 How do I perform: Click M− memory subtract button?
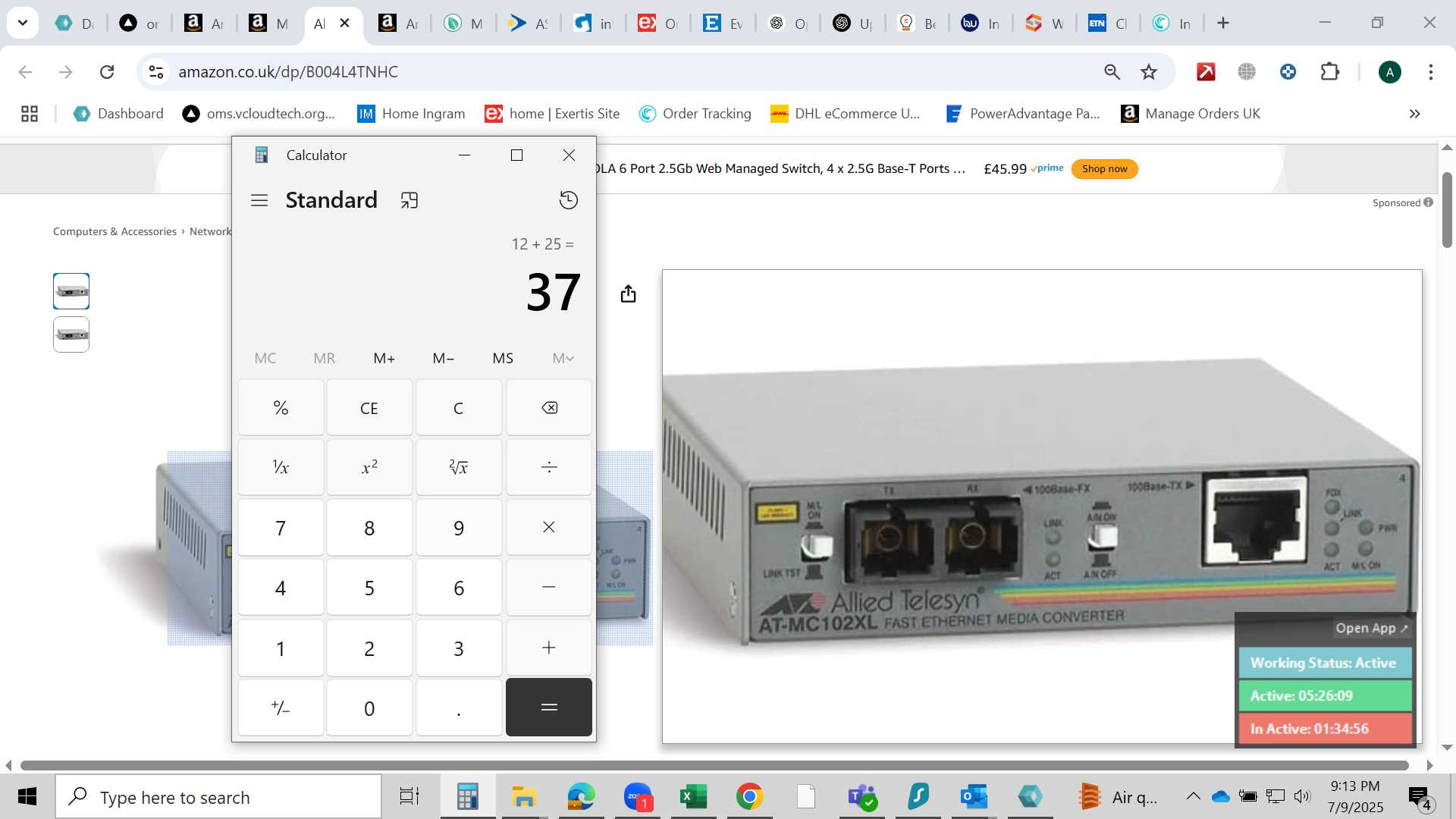tap(444, 358)
